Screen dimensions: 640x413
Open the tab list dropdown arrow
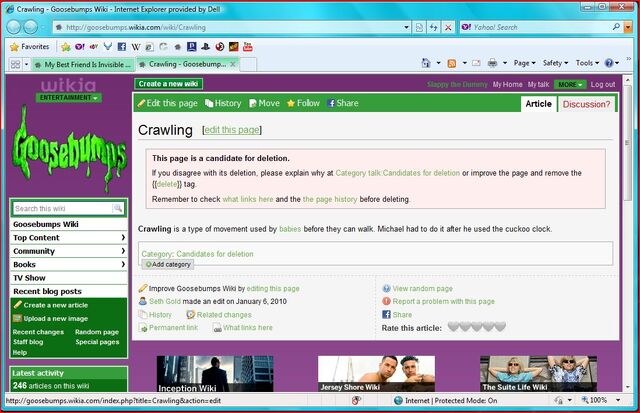[x=27, y=64]
